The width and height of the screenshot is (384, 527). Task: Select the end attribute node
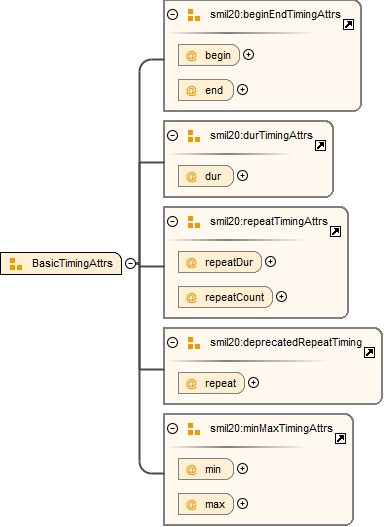[x=206, y=90]
